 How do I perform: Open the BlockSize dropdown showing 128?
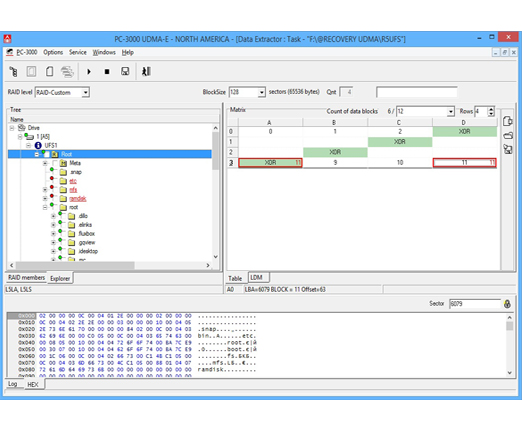click(262, 92)
